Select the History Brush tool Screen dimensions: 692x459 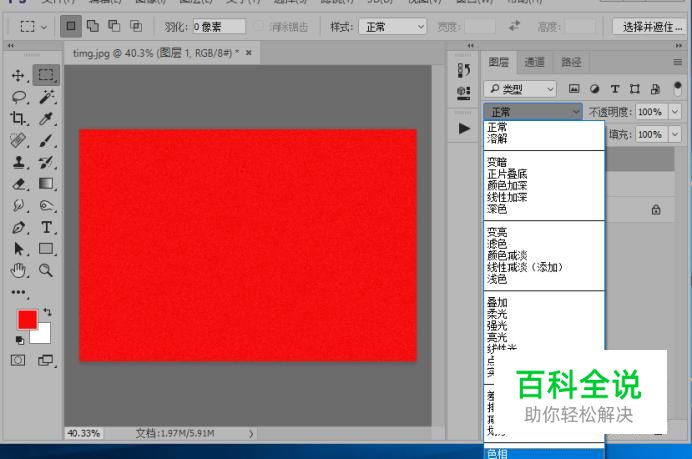(x=46, y=162)
